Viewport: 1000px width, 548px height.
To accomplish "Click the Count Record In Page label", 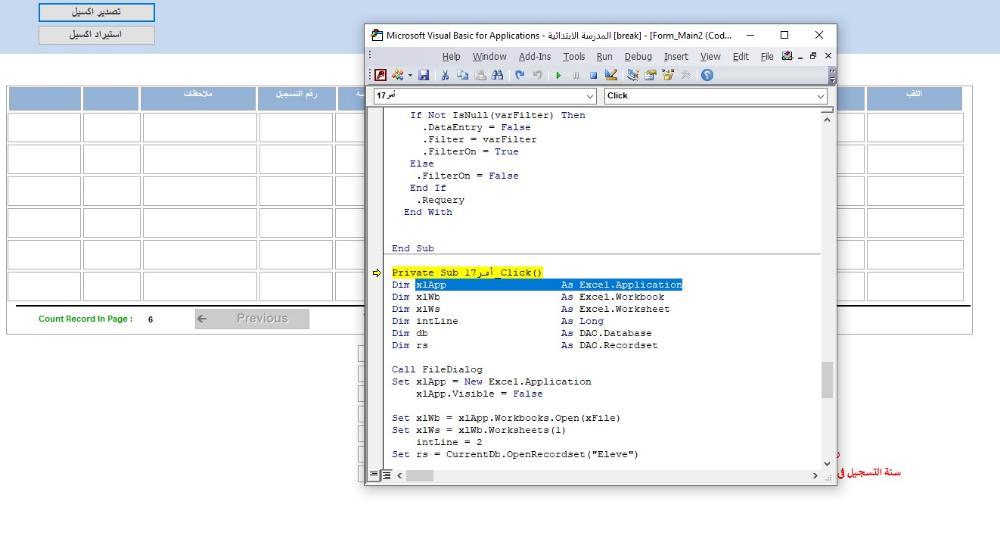I will point(85,319).
